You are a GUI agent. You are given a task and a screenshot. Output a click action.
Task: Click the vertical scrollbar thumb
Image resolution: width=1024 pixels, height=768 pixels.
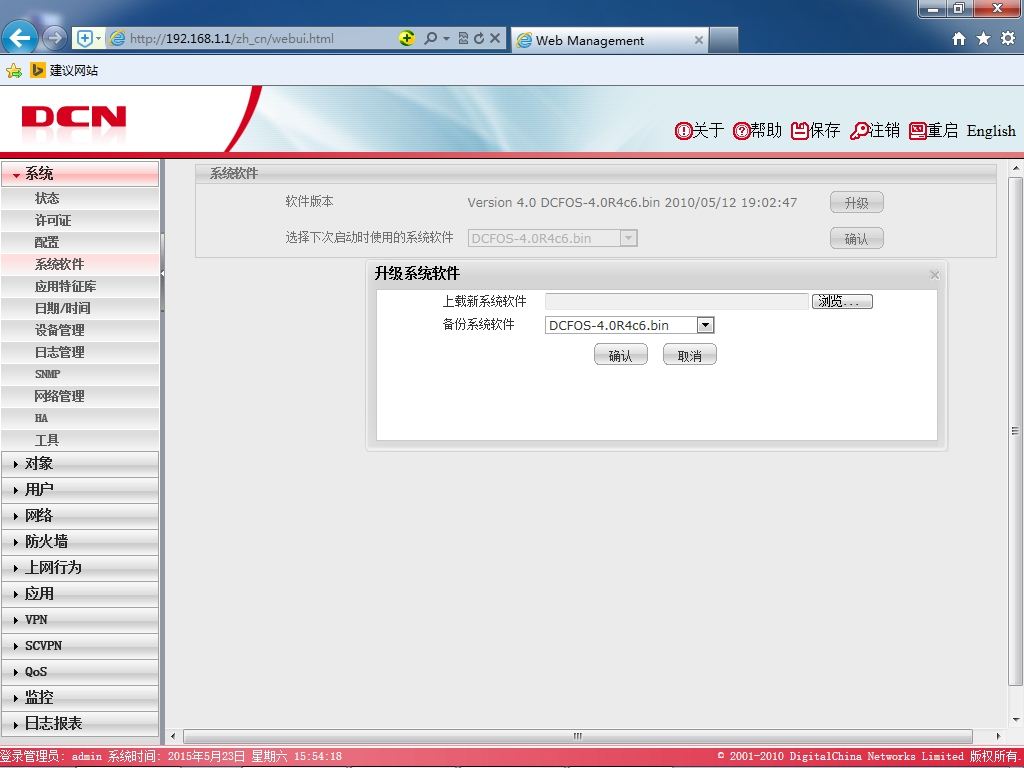(x=1016, y=431)
